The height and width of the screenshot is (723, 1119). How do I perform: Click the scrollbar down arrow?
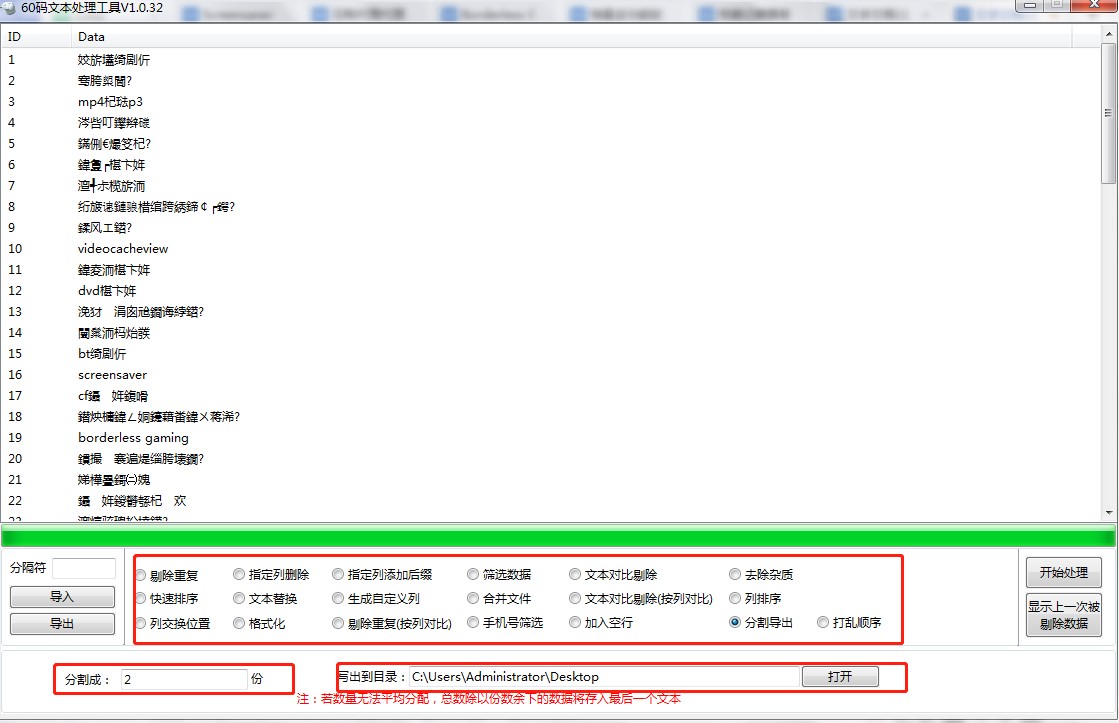[1108, 512]
